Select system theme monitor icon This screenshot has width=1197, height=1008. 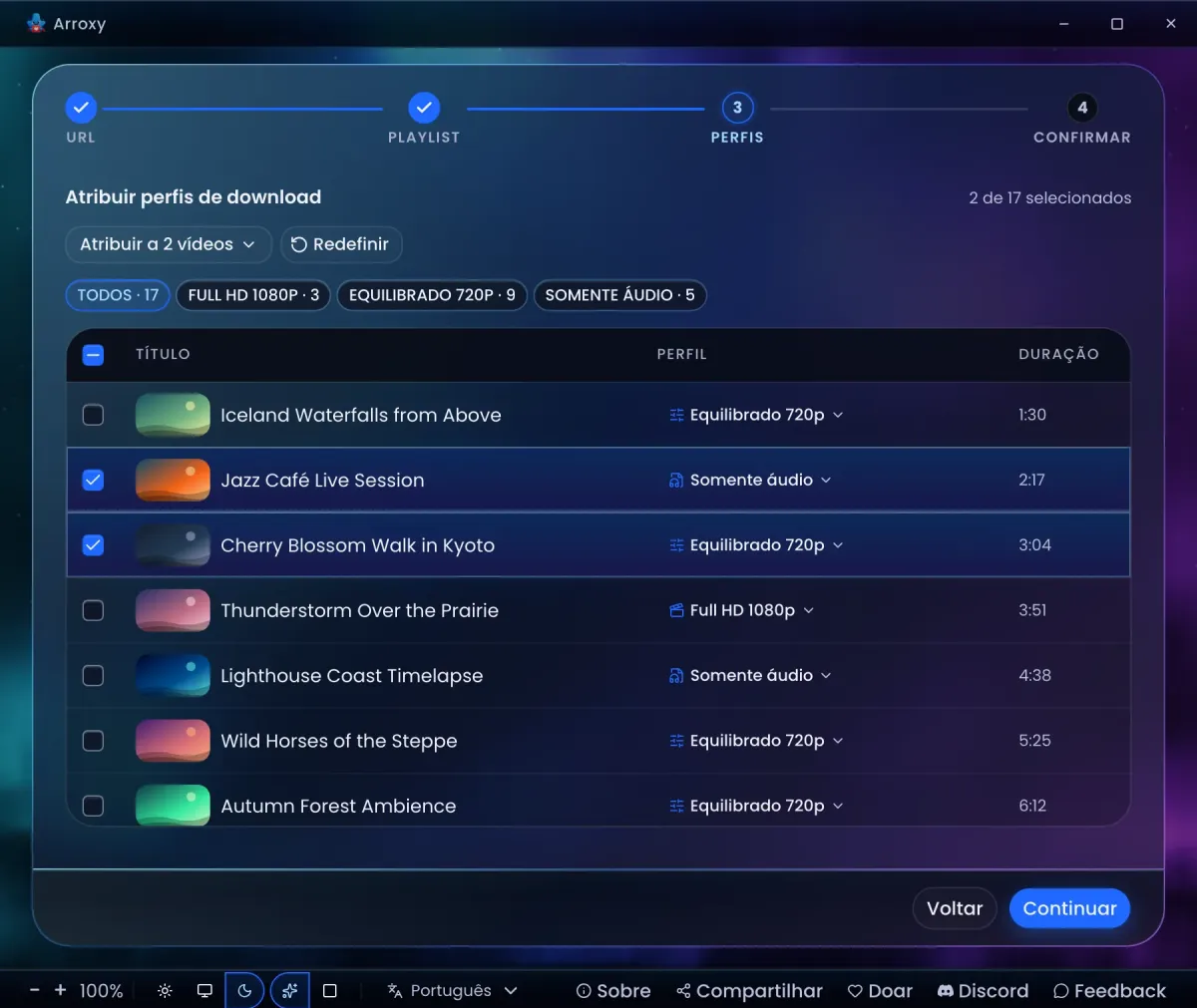204,991
